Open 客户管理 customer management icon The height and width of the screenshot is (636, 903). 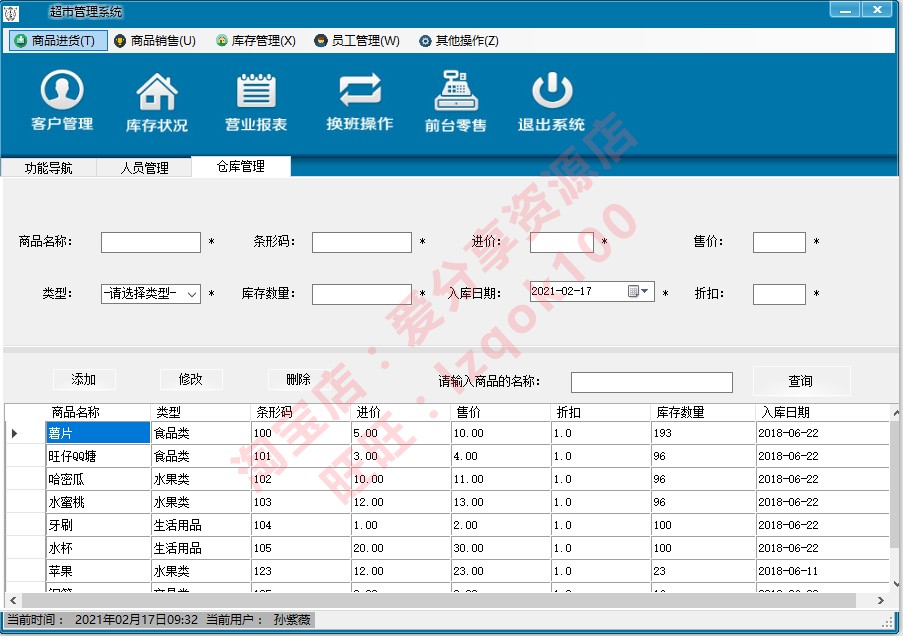pos(62,100)
